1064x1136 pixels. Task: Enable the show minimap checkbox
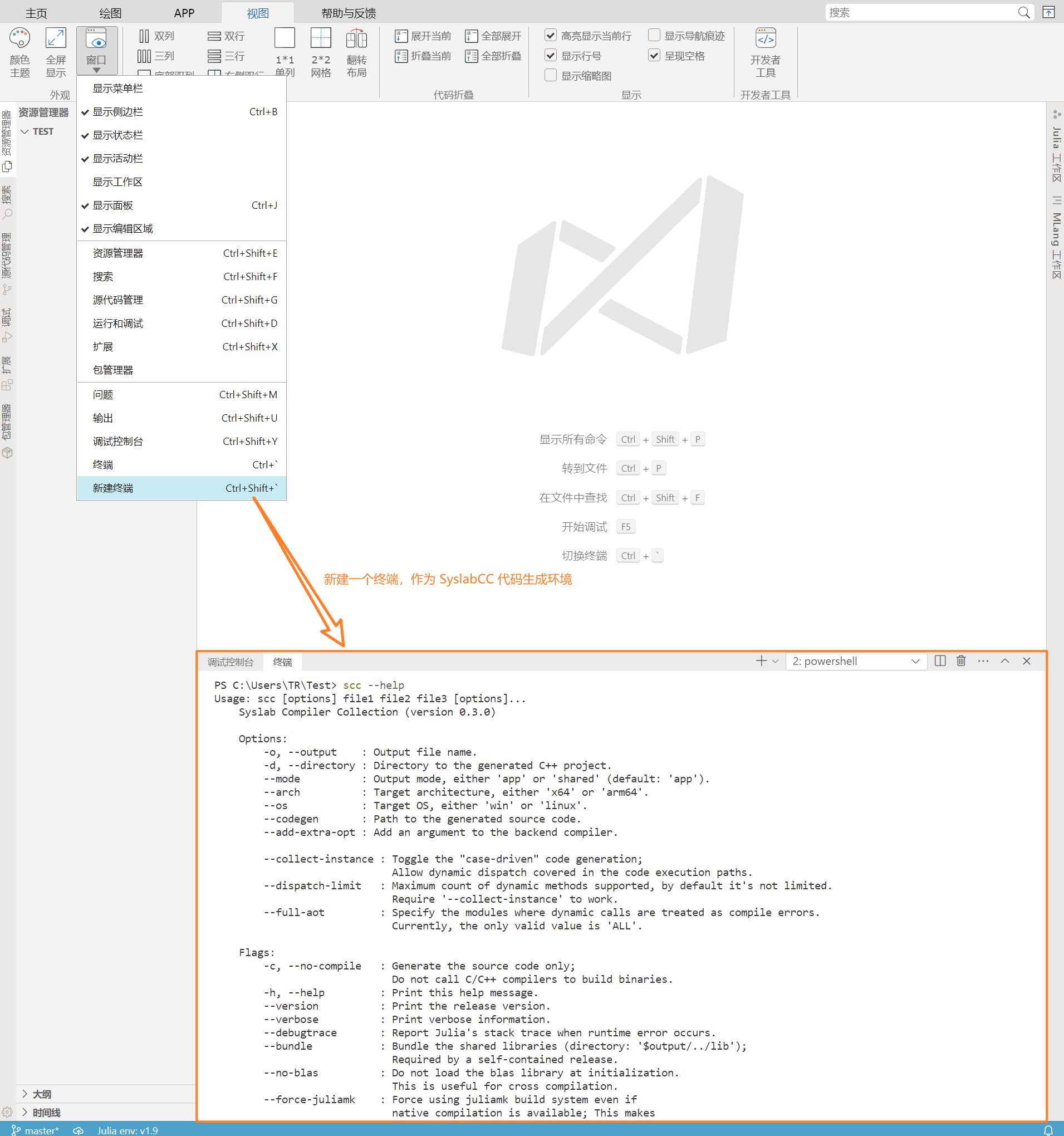551,75
